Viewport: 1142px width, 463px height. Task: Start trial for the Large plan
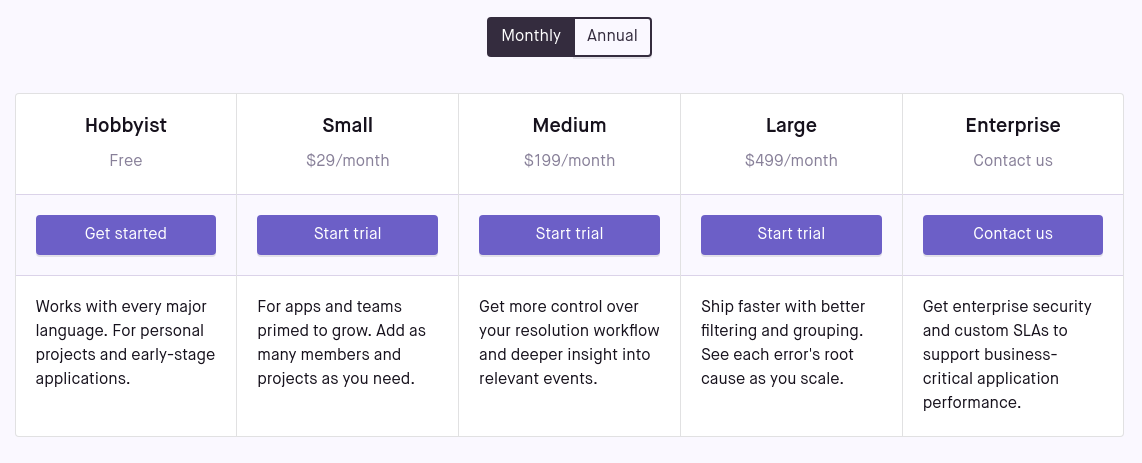pyautogui.click(x=791, y=234)
